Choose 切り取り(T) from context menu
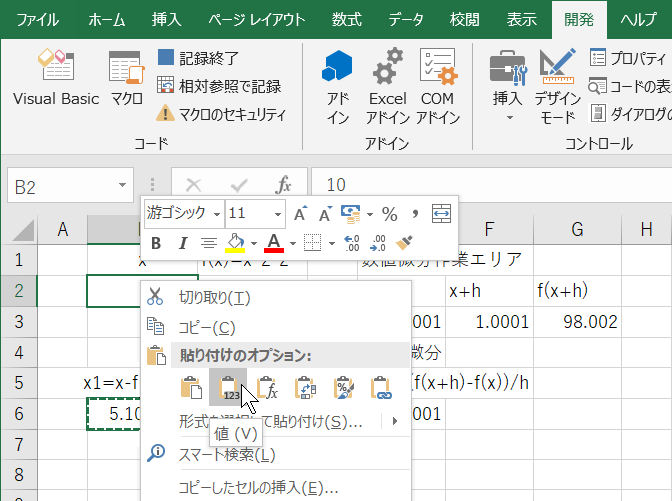This screenshot has height=501, width=672. pos(276,297)
